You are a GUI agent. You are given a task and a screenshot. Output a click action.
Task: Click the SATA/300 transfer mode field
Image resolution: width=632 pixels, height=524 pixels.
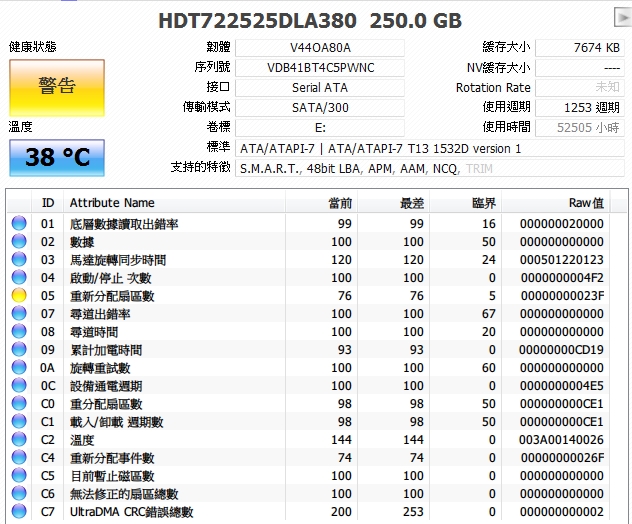[320, 107]
